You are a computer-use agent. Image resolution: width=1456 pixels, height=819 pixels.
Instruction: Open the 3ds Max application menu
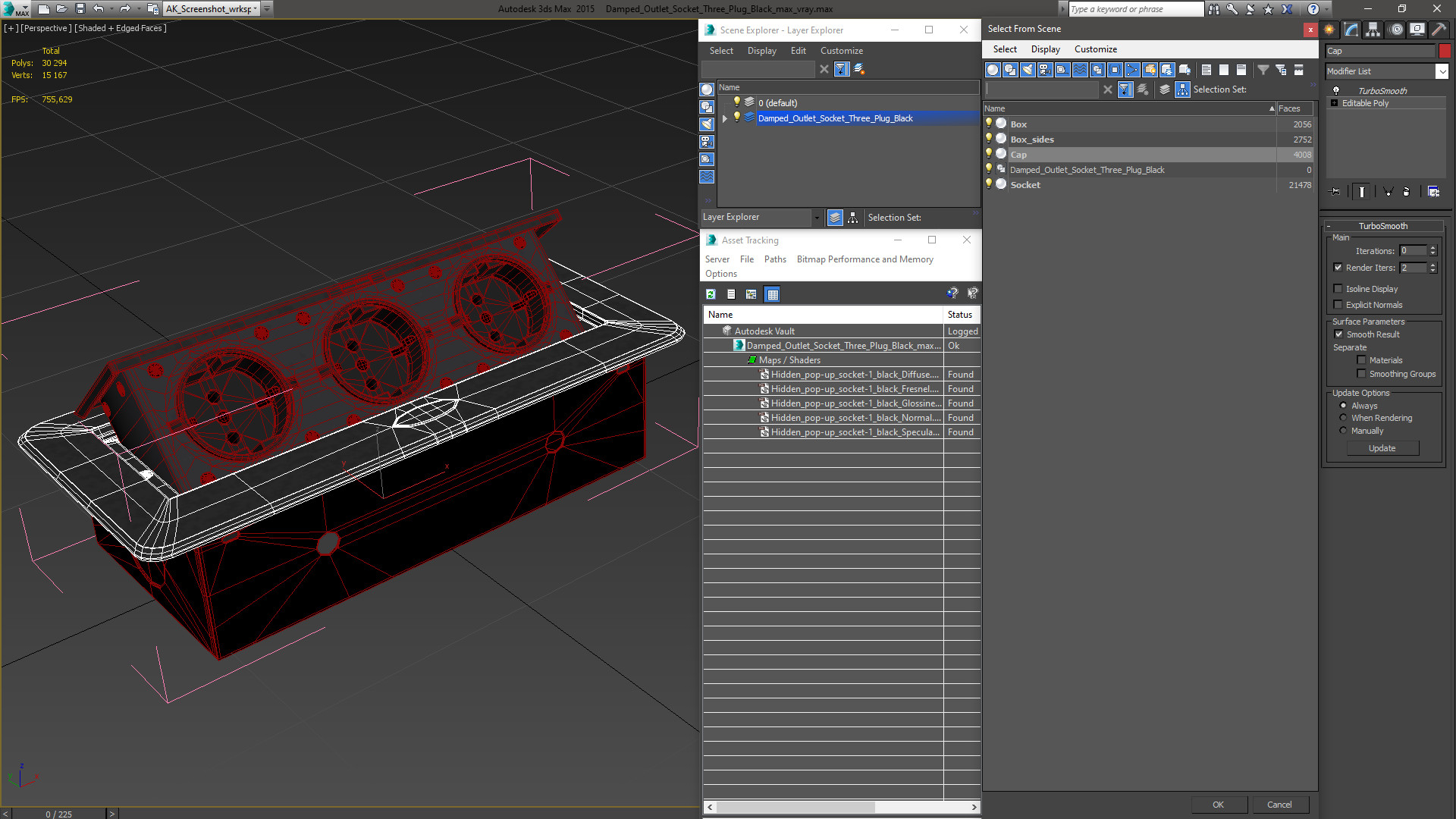click(x=14, y=9)
